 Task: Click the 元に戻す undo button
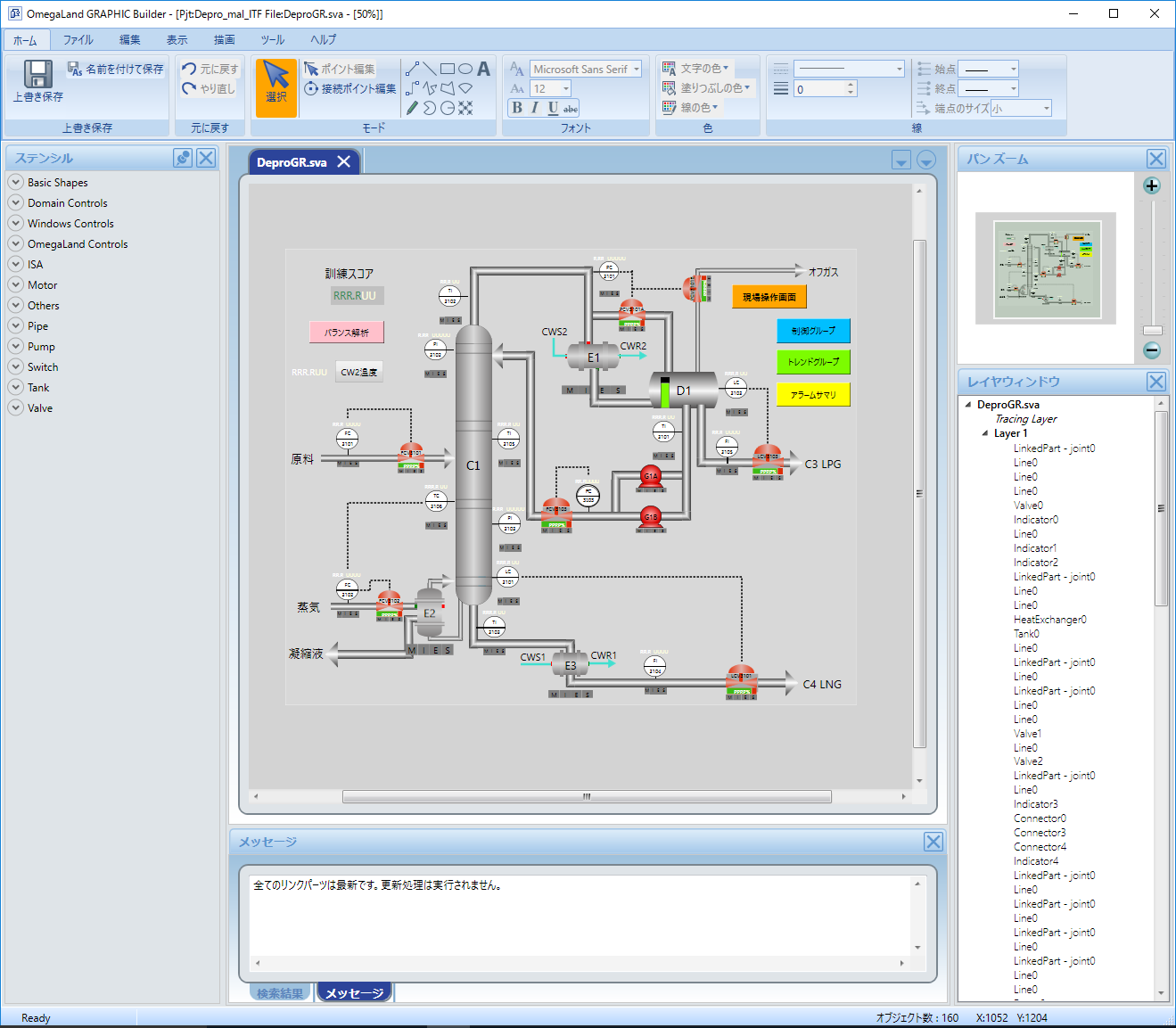point(210,69)
